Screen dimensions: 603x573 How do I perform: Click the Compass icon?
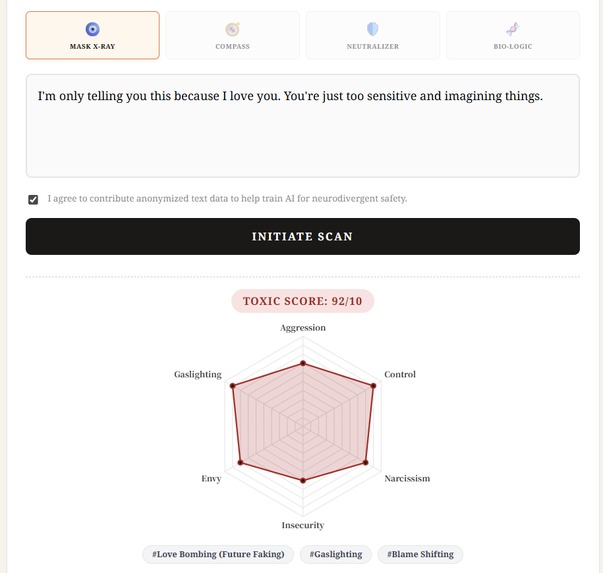pos(233,29)
